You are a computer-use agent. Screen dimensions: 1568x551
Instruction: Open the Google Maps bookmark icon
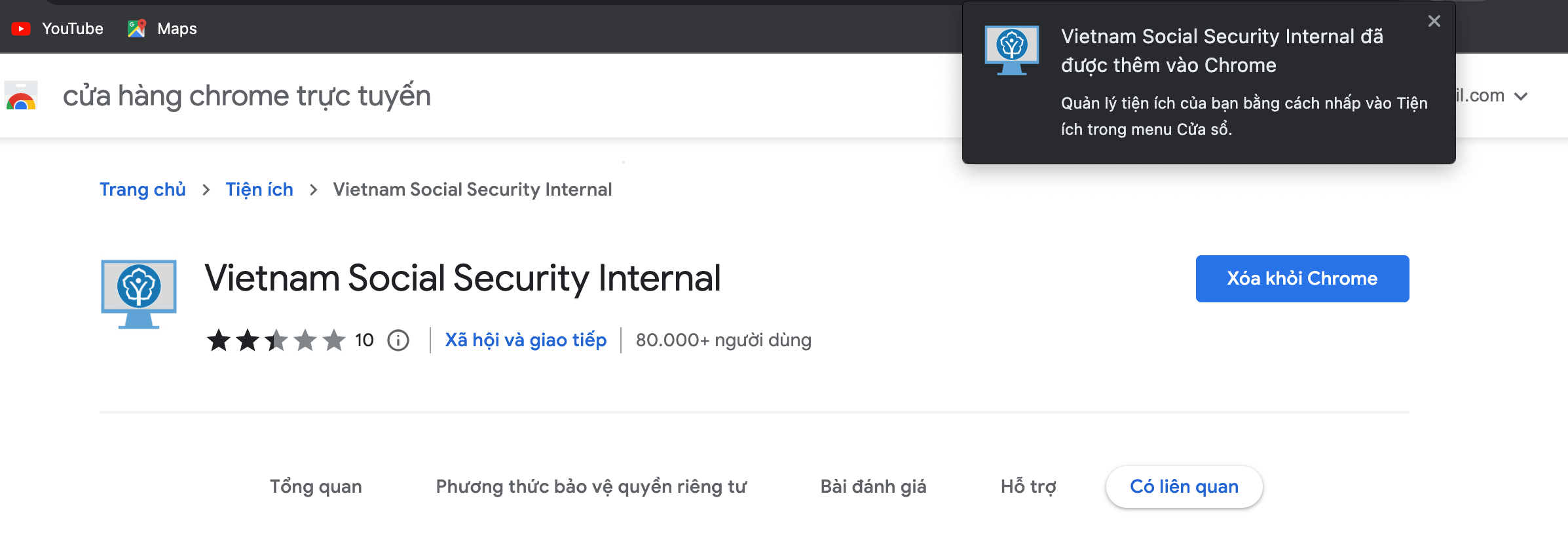137,28
